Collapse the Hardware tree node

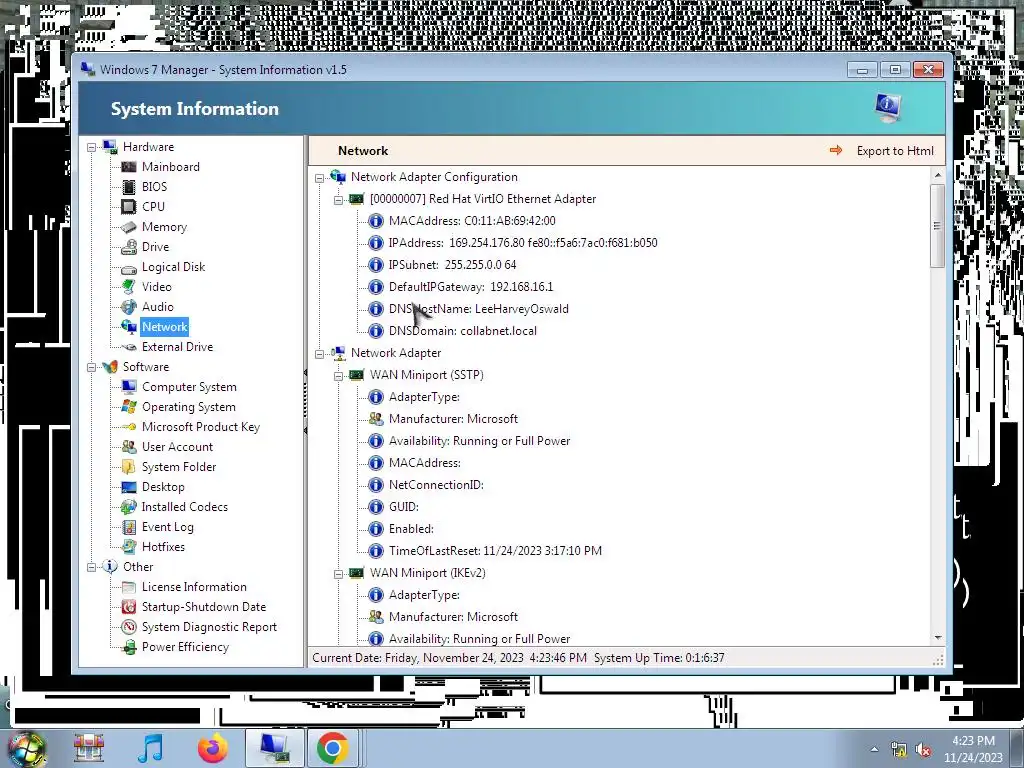click(91, 148)
